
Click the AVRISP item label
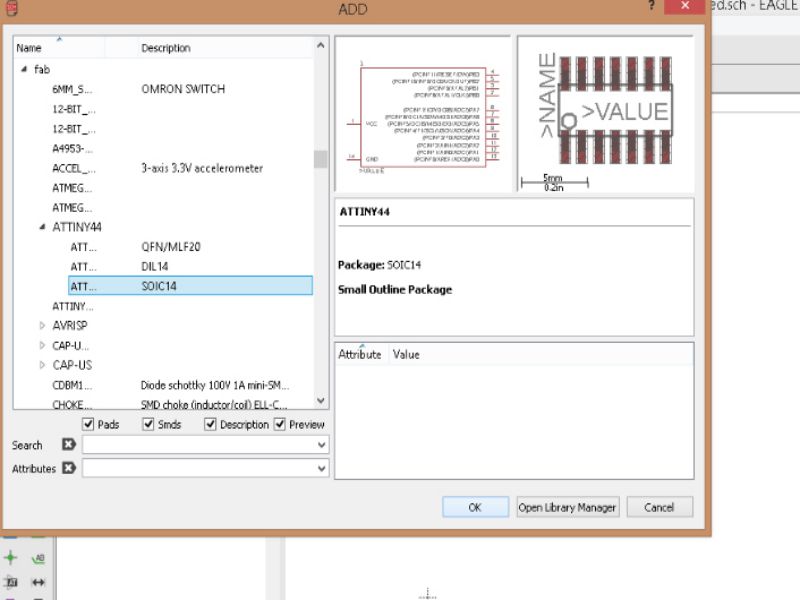tap(70, 326)
